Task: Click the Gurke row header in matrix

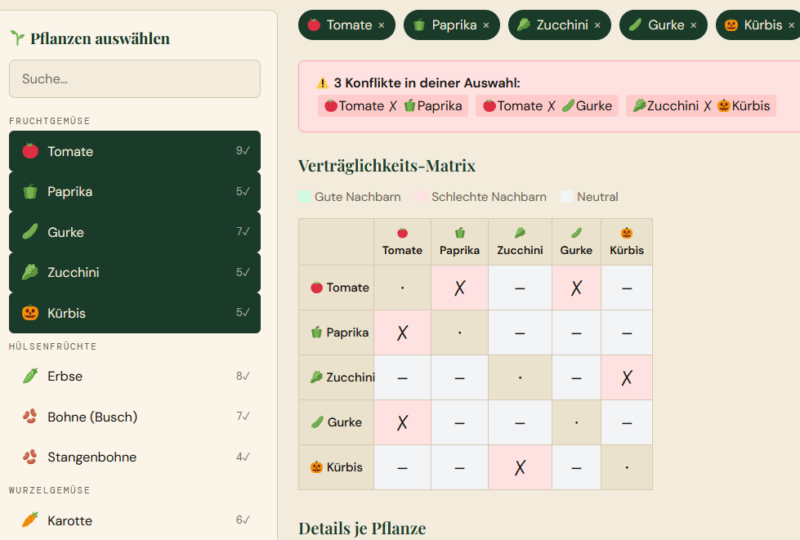Action: 336,422
